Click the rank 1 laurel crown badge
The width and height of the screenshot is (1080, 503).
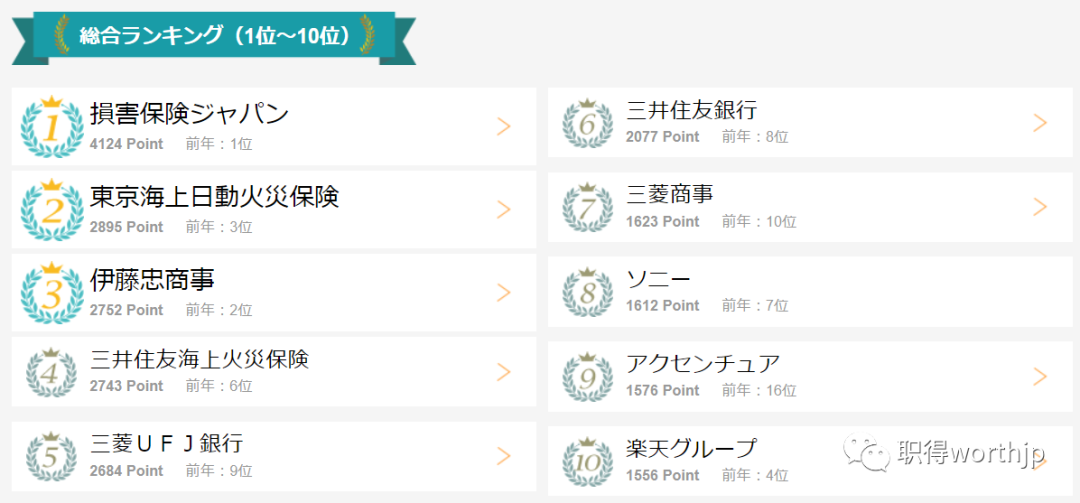point(52,127)
